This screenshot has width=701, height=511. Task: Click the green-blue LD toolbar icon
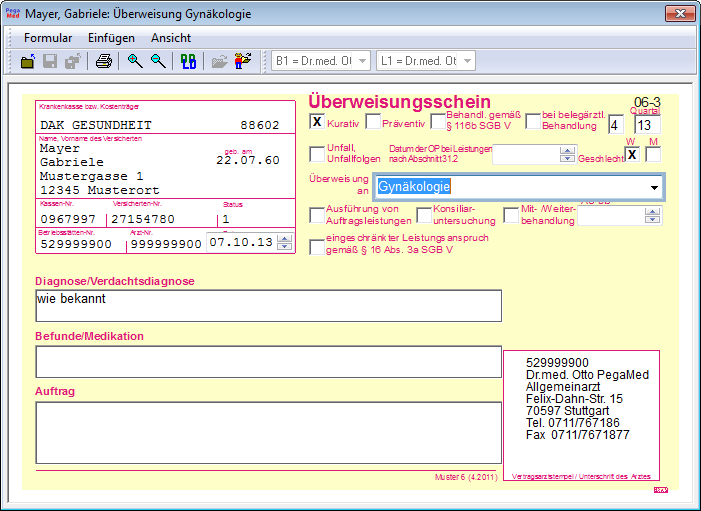[188, 61]
